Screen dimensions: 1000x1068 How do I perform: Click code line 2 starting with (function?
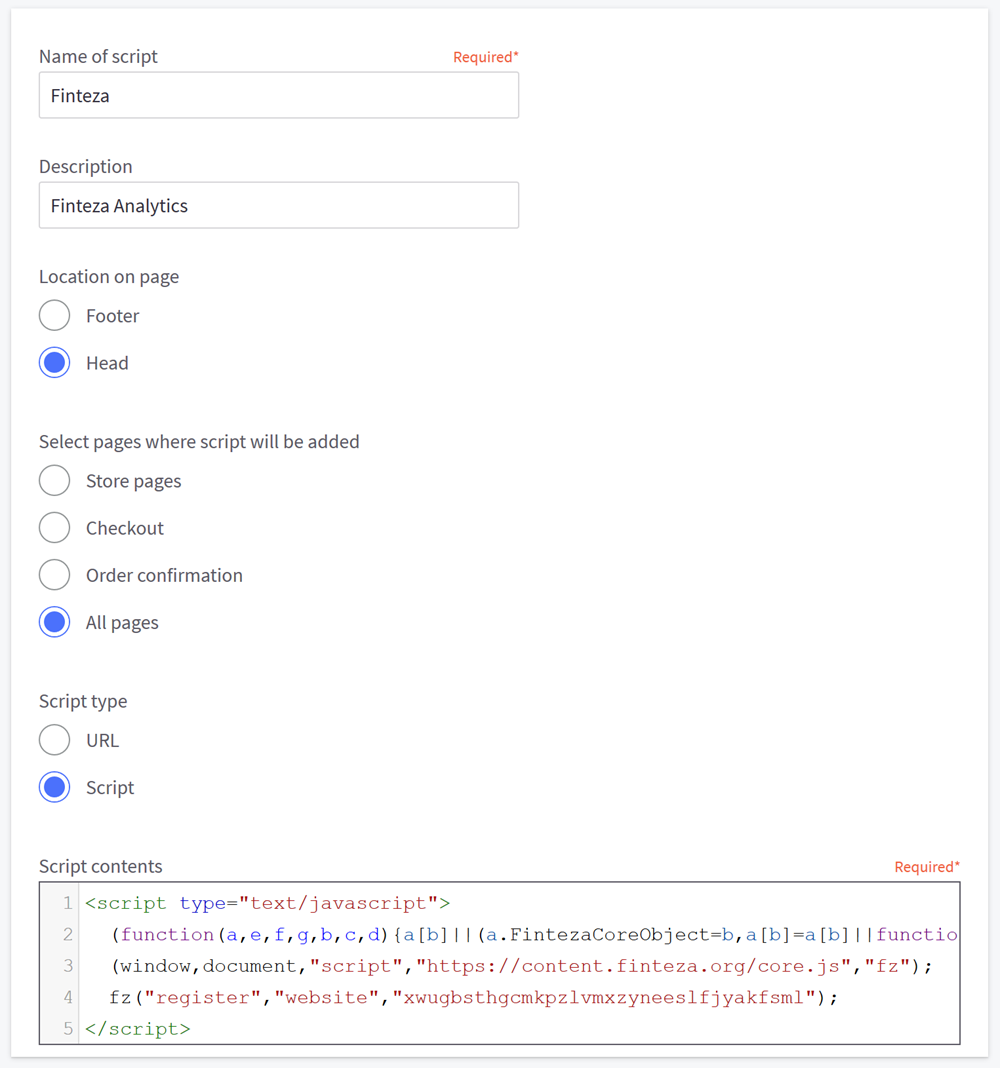[534, 934]
